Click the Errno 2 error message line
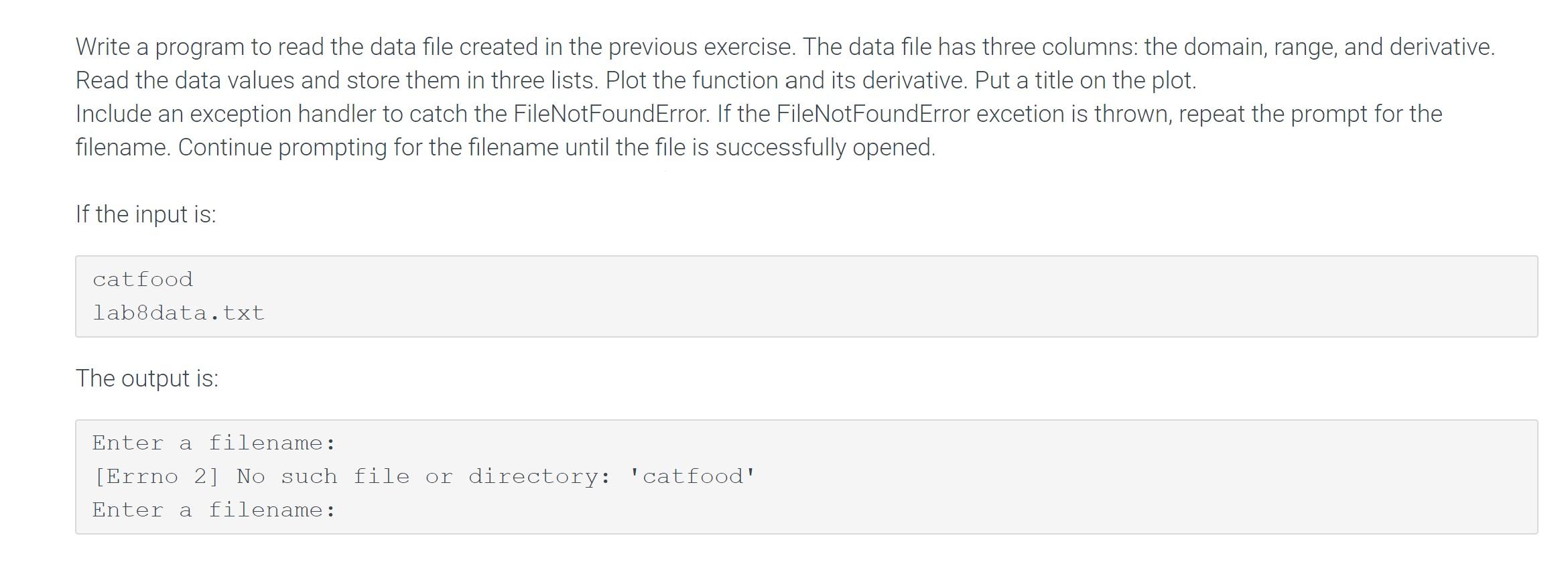Image resolution: width=1568 pixels, height=562 pixels. [x=425, y=476]
